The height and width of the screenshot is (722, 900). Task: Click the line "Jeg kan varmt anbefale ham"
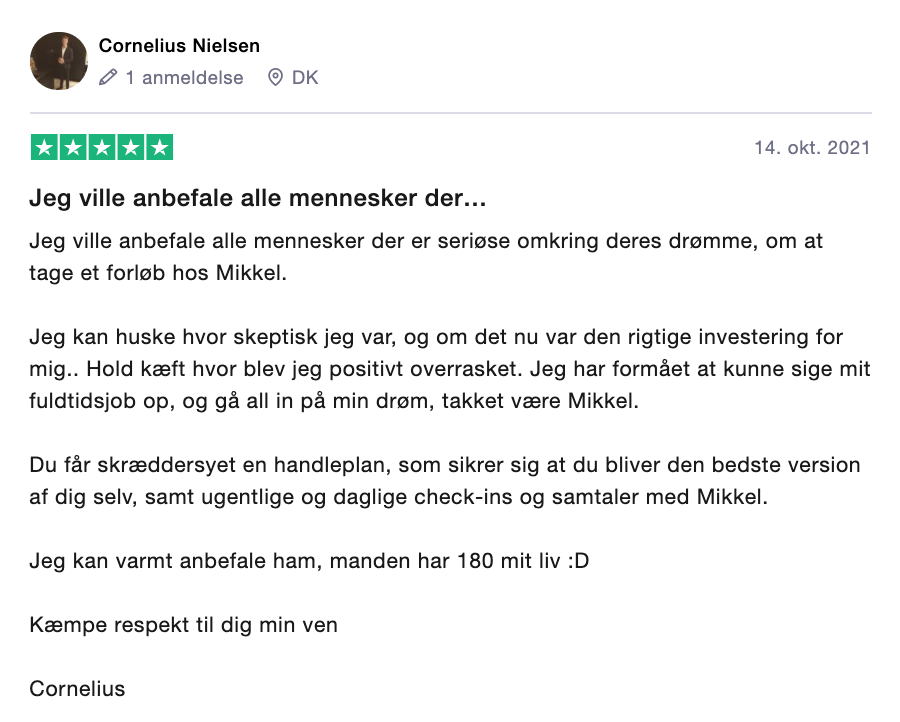coord(309,560)
